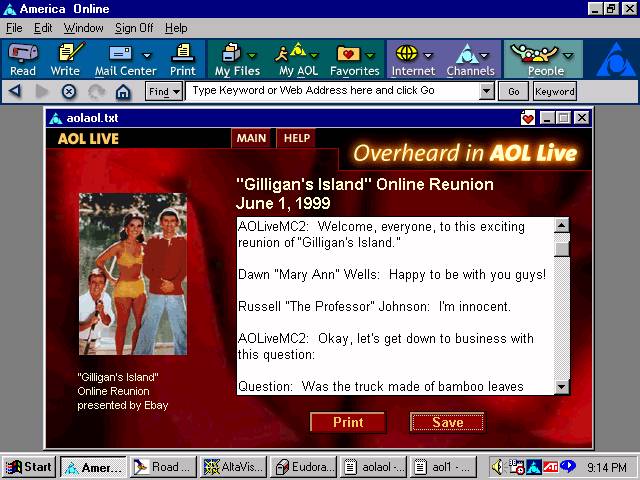Click the AOL LIVE logo text
Image resolution: width=640 pixels, height=480 pixels.
[88, 139]
